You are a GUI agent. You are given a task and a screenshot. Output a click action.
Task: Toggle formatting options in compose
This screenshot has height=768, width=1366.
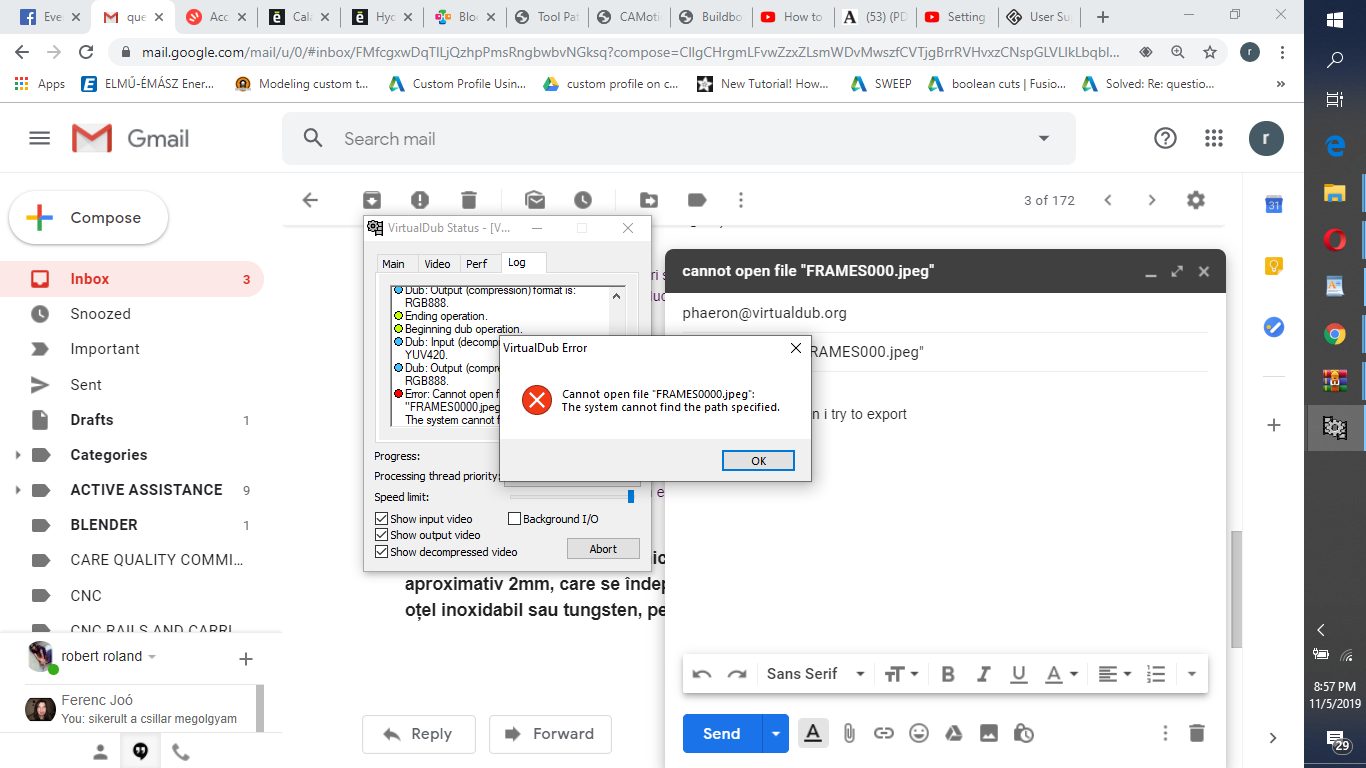tap(813, 733)
